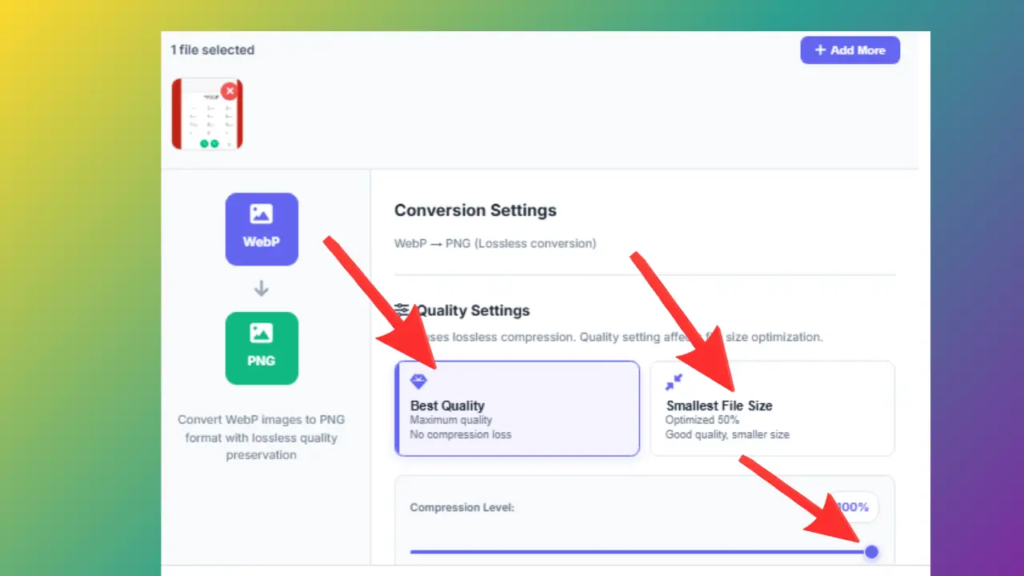Click the 'Good quality, smaller size' text
The image size is (1024, 576).
pos(728,435)
